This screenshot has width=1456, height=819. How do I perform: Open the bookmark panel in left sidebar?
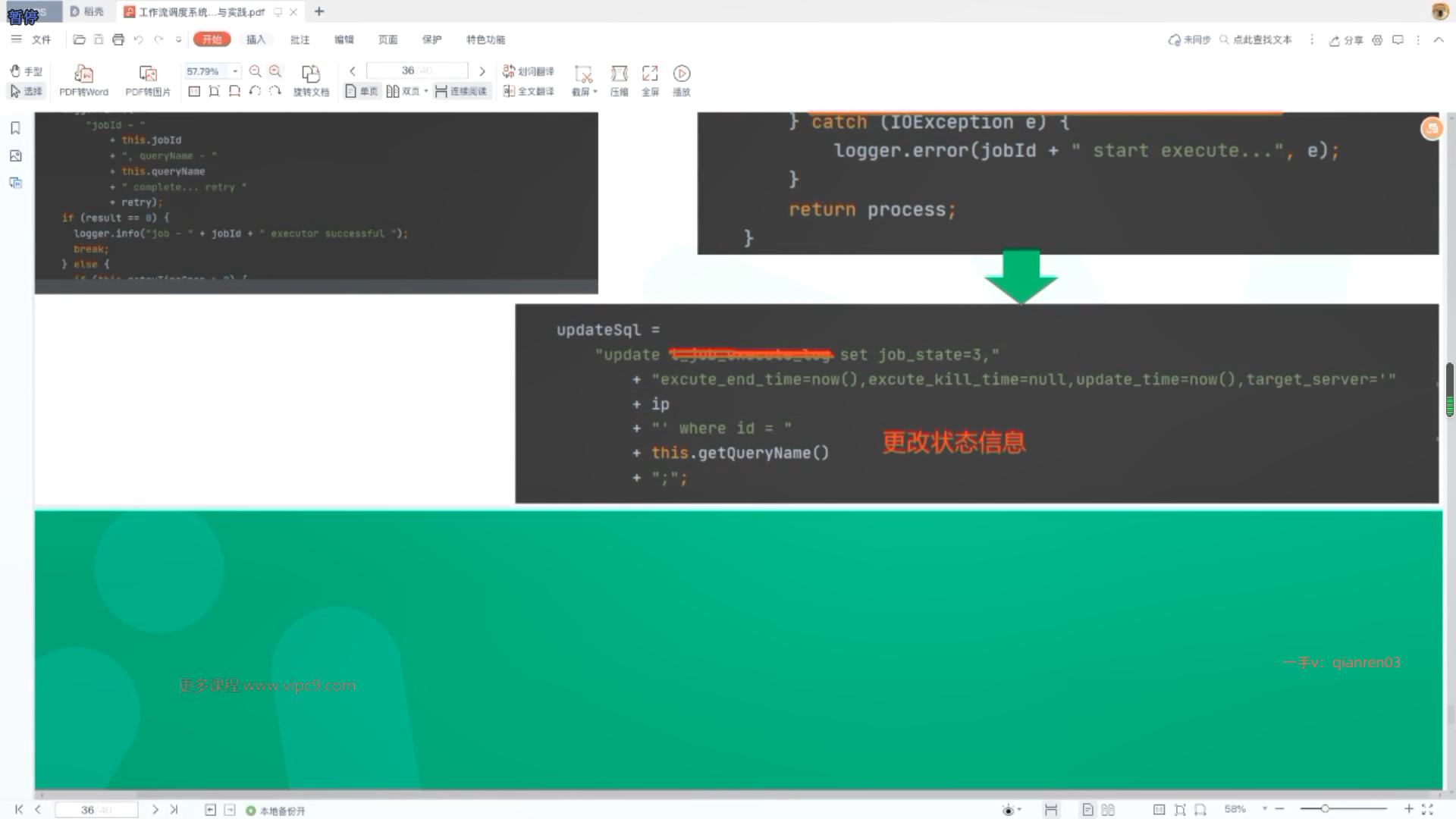pos(15,128)
